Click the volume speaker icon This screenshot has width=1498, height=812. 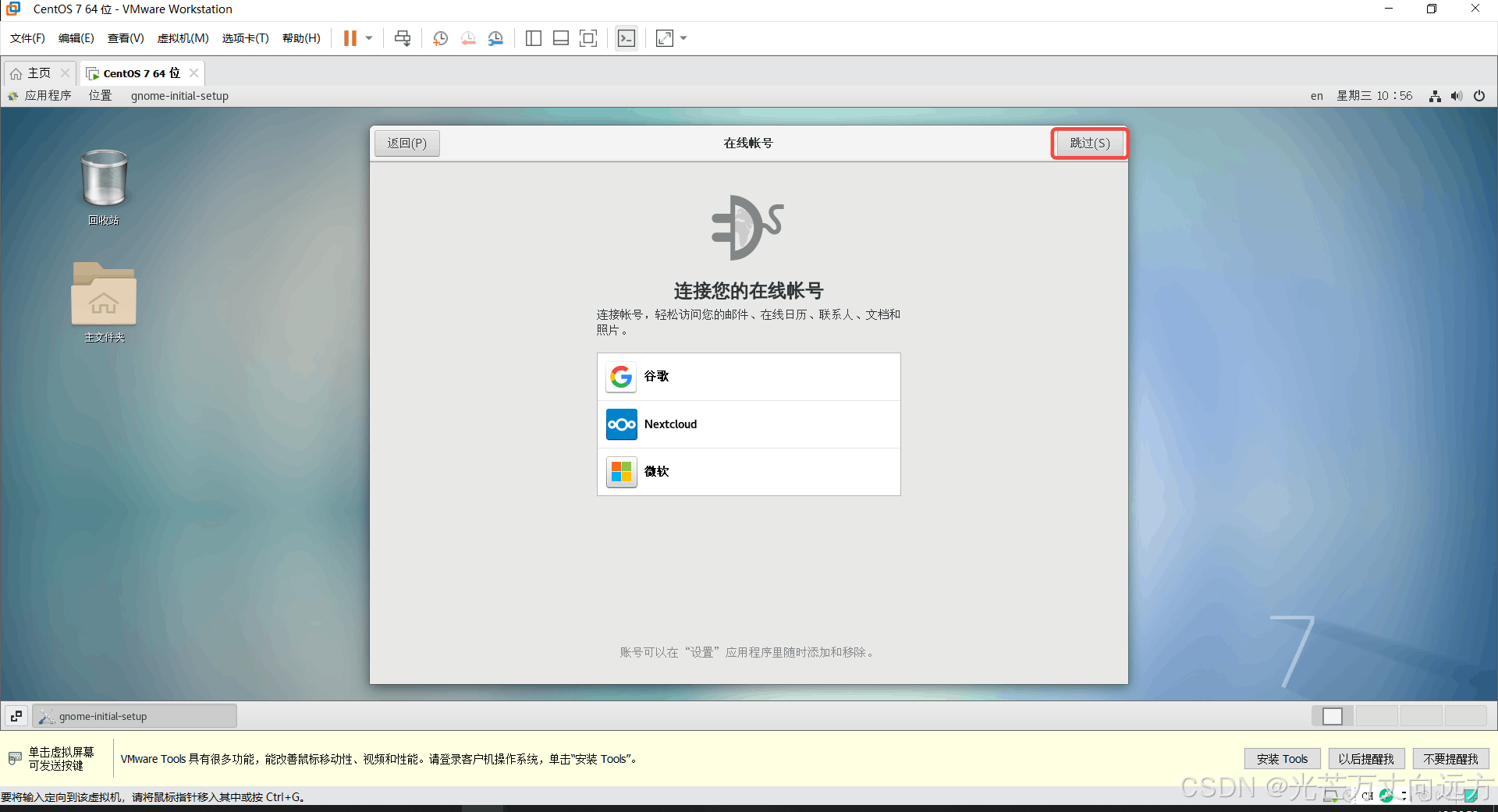point(1457,96)
